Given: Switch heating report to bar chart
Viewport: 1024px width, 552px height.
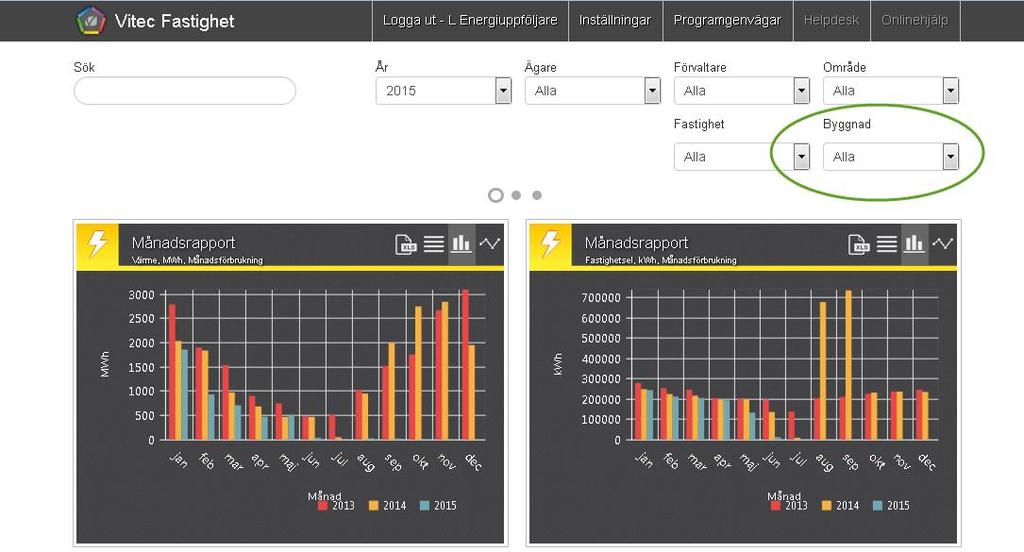Looking at the screenshot, I should point(461,244).
